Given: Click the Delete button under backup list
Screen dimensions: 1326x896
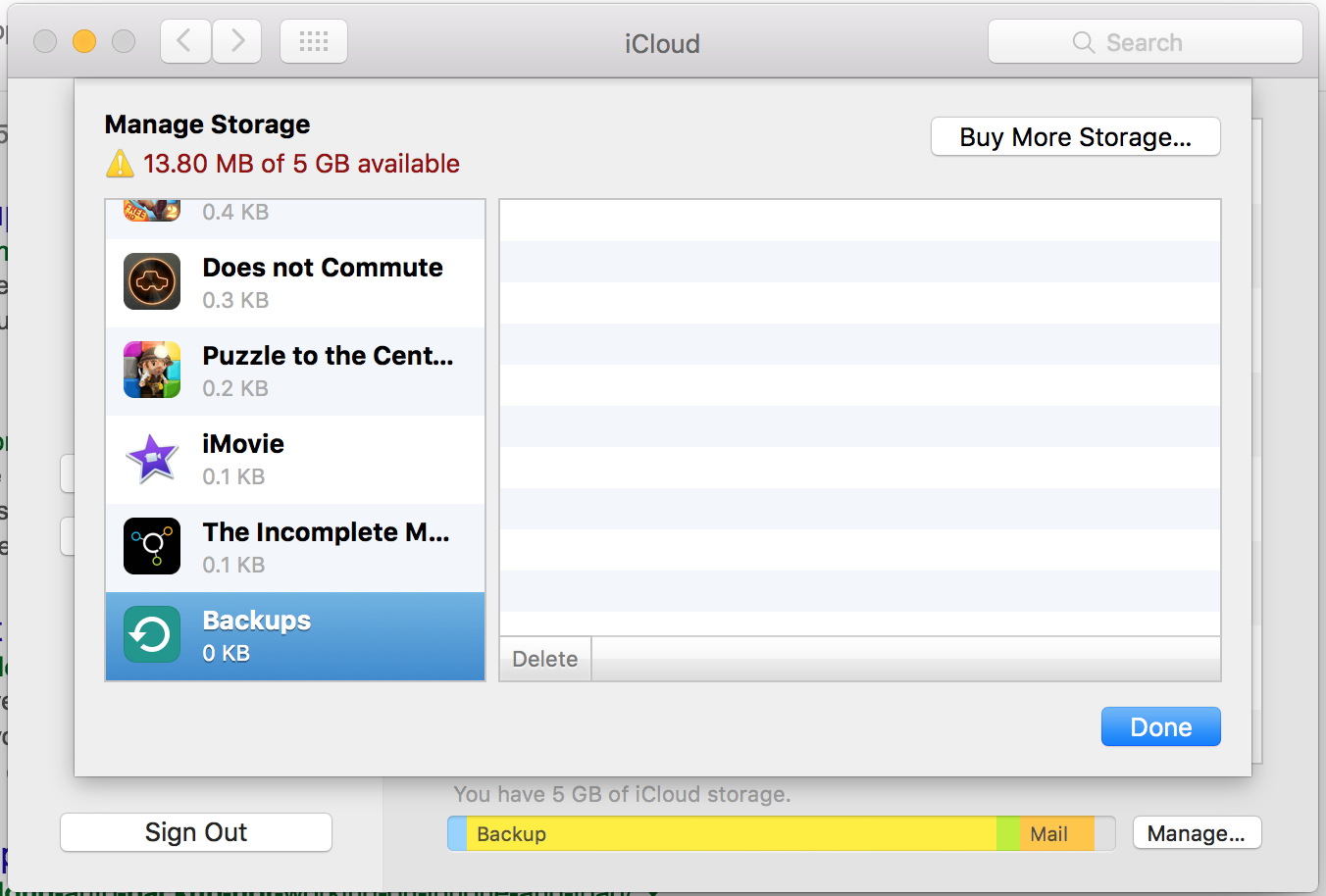Looking at the screenshot, I should tap(545, 659).
